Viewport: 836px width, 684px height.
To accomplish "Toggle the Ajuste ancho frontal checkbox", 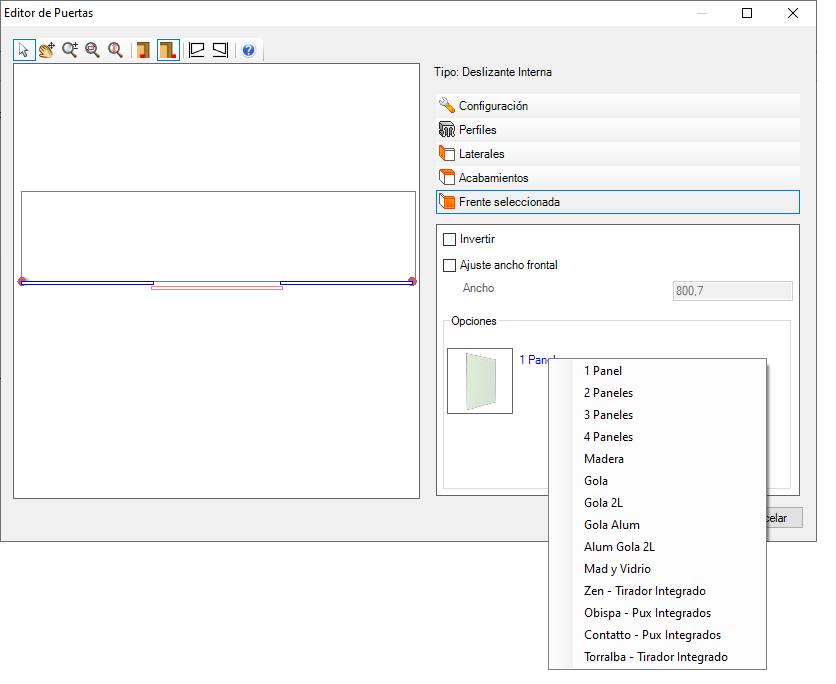I will 449,265.
